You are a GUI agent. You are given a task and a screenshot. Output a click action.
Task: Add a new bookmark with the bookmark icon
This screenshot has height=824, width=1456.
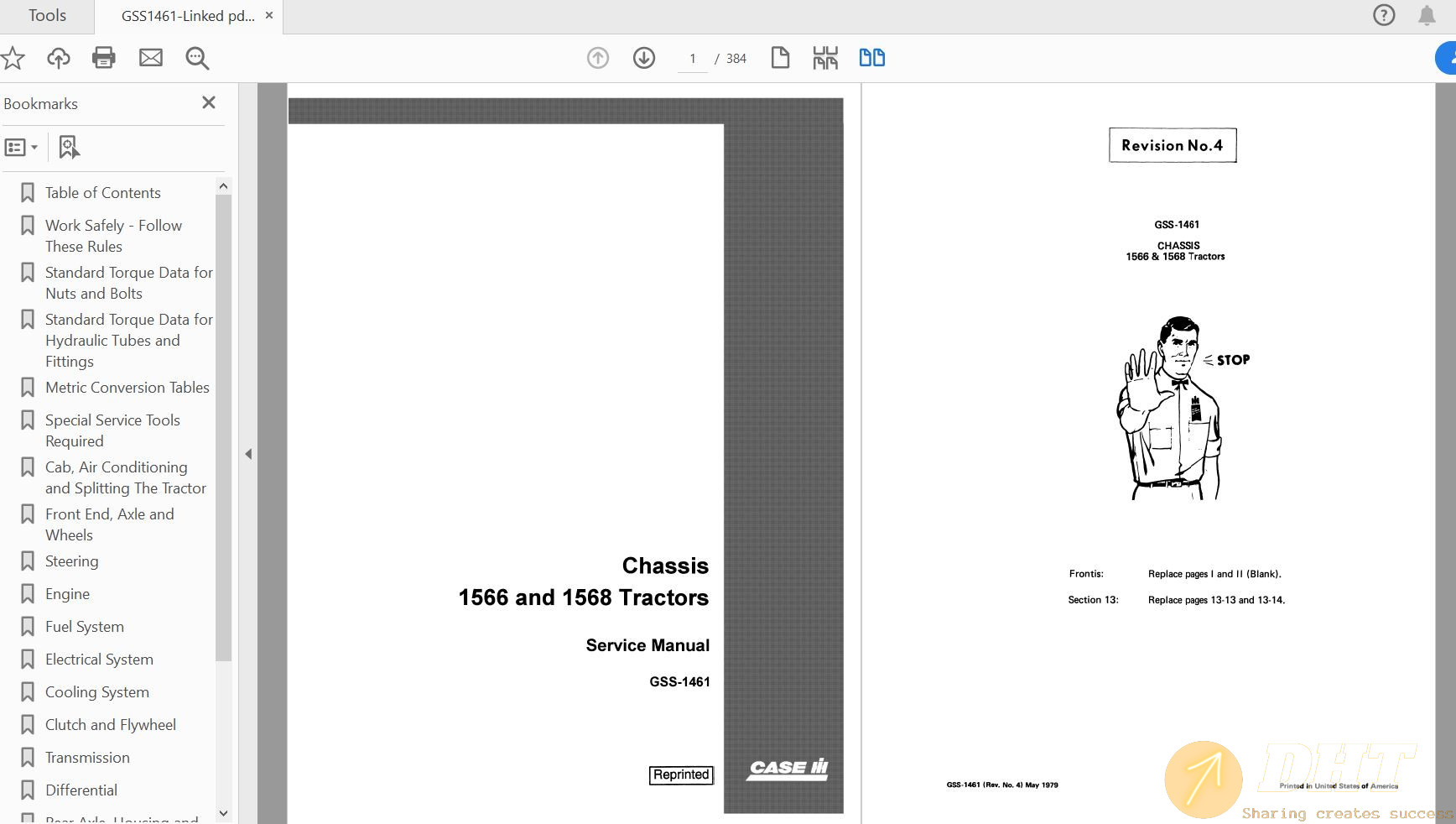point(69,148)
